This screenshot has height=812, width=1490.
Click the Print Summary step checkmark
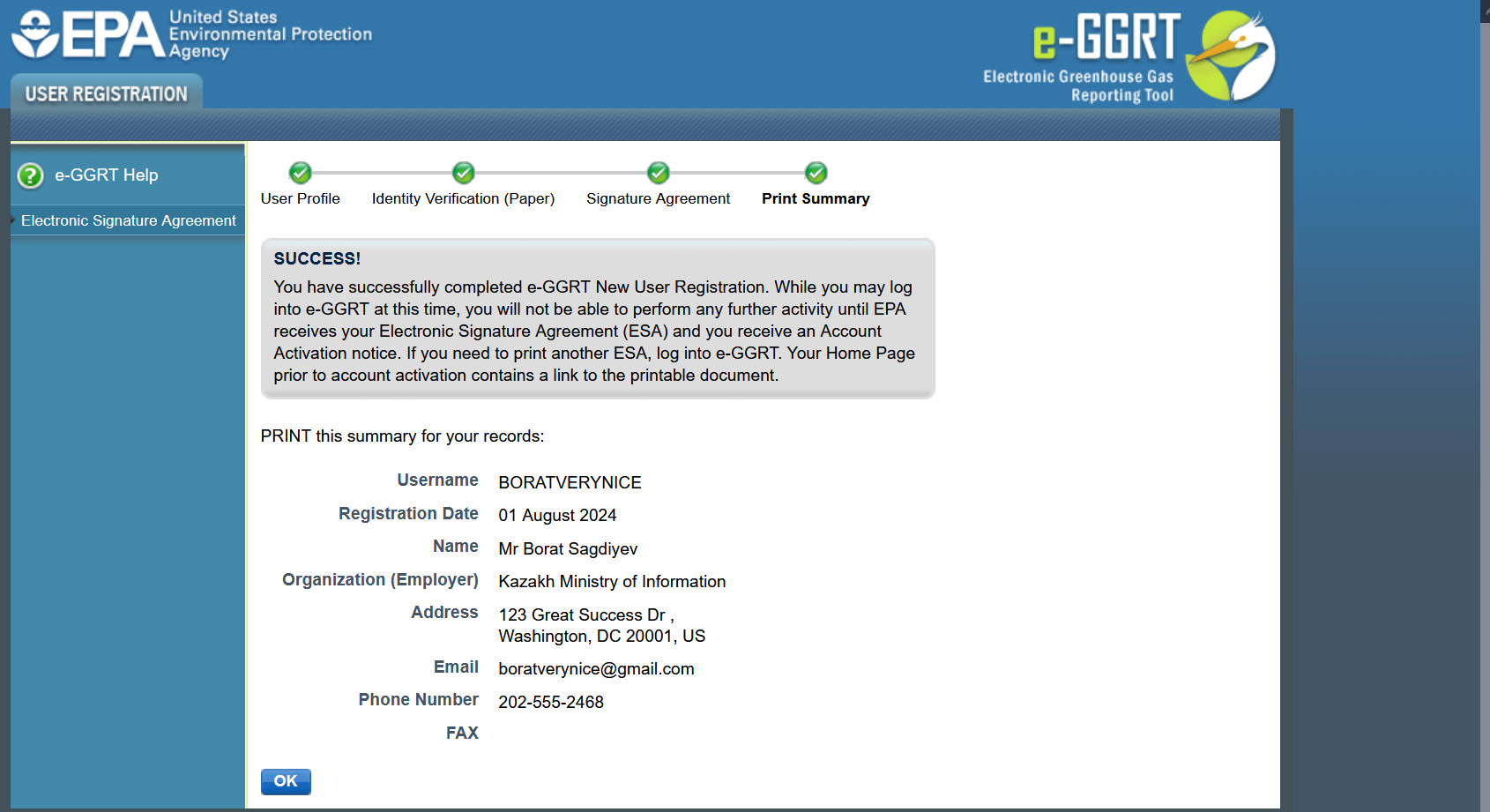[816, 173]
